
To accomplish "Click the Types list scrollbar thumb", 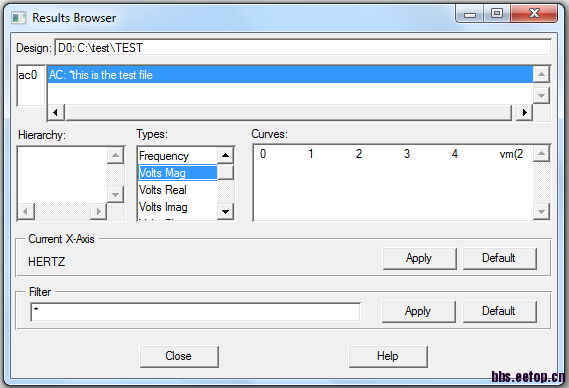I will (x=225, y=172).
